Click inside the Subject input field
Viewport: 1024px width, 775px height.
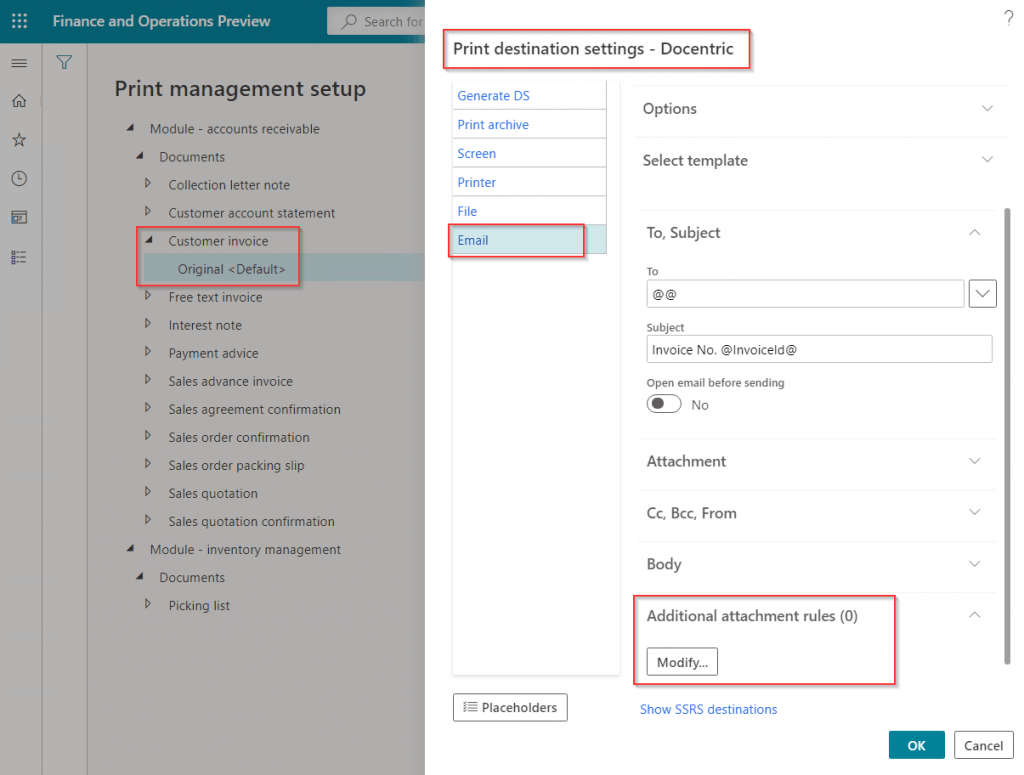818,348
